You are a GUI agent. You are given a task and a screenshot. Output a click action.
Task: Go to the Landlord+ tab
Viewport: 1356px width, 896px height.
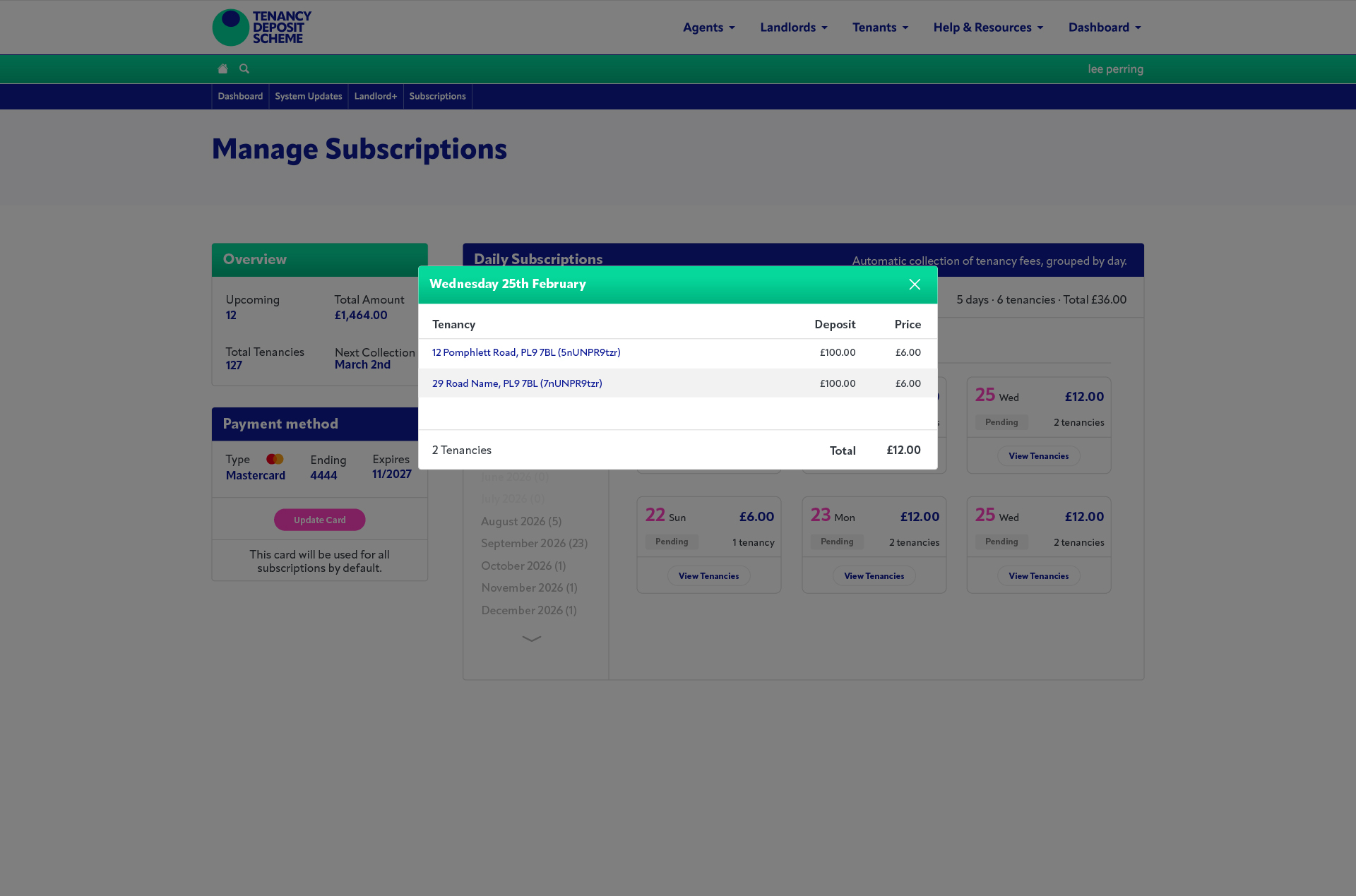[x=376, y=96]
